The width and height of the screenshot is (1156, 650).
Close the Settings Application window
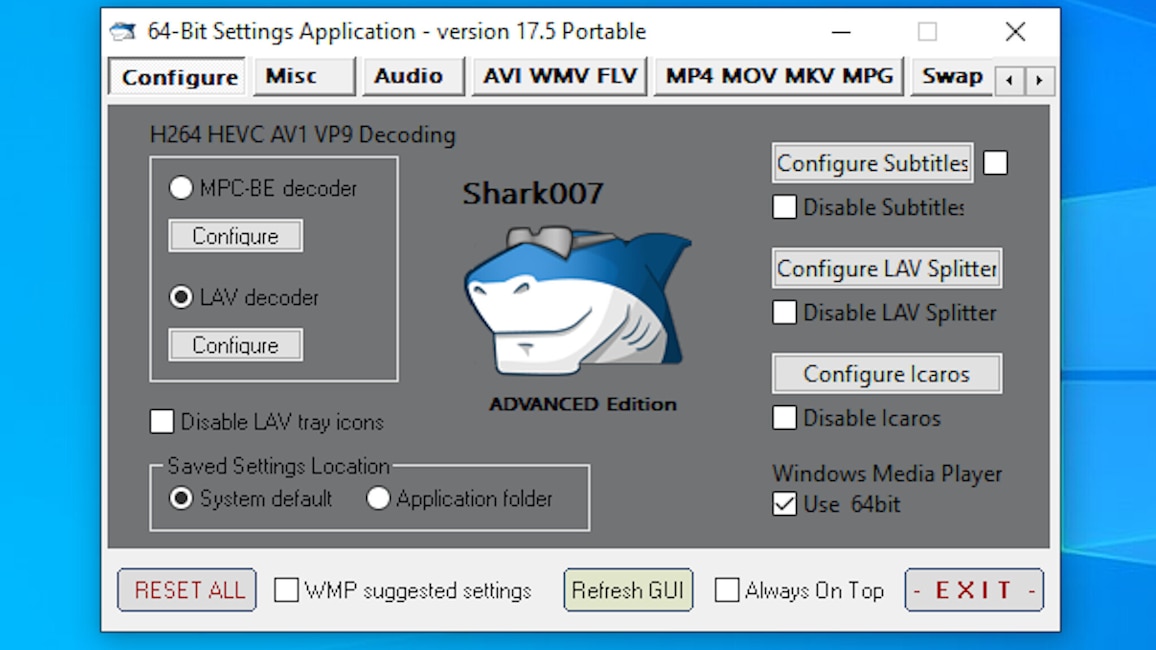pos(1015,32)
